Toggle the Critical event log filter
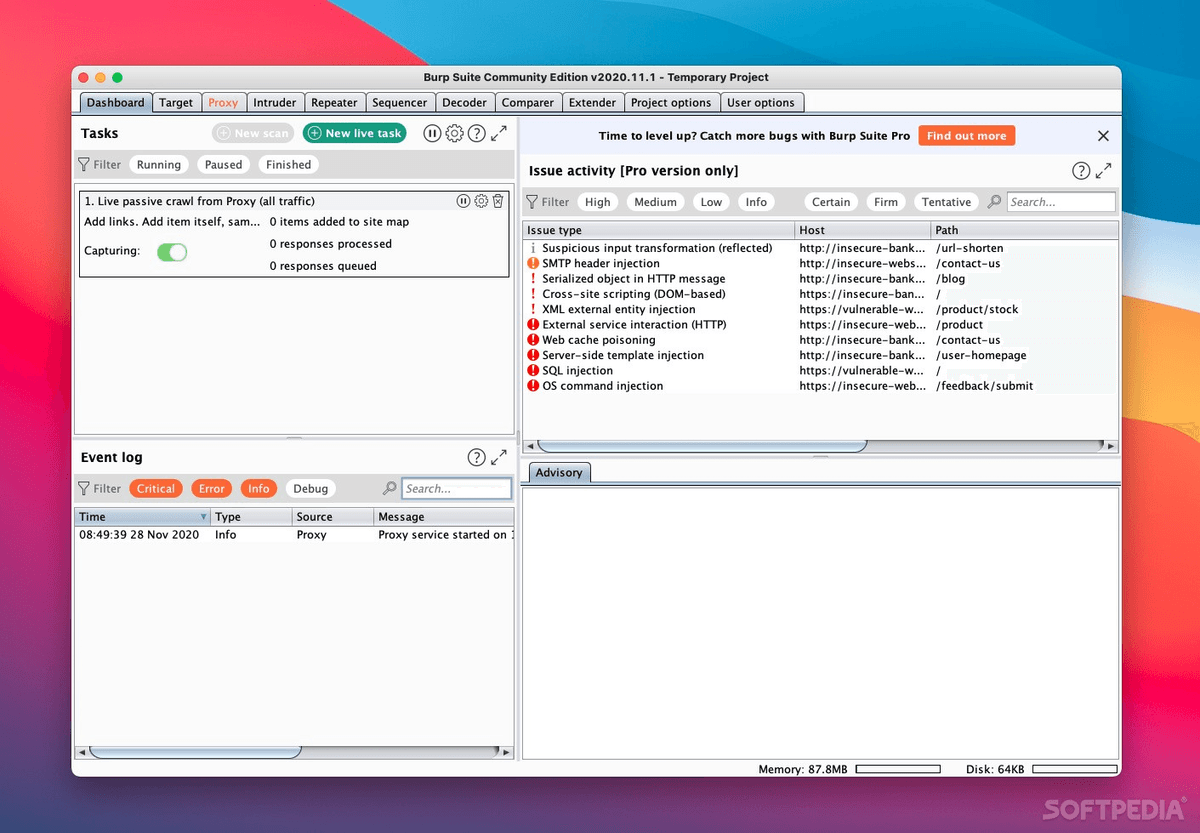1200x833 pixels. (156, 489)
